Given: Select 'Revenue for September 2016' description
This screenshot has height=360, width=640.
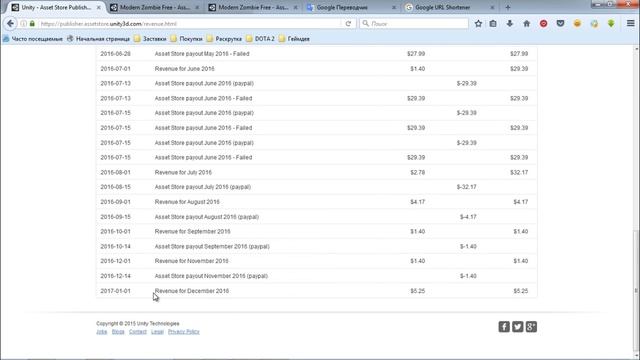Looking at the screenshot, I should 193,231.
